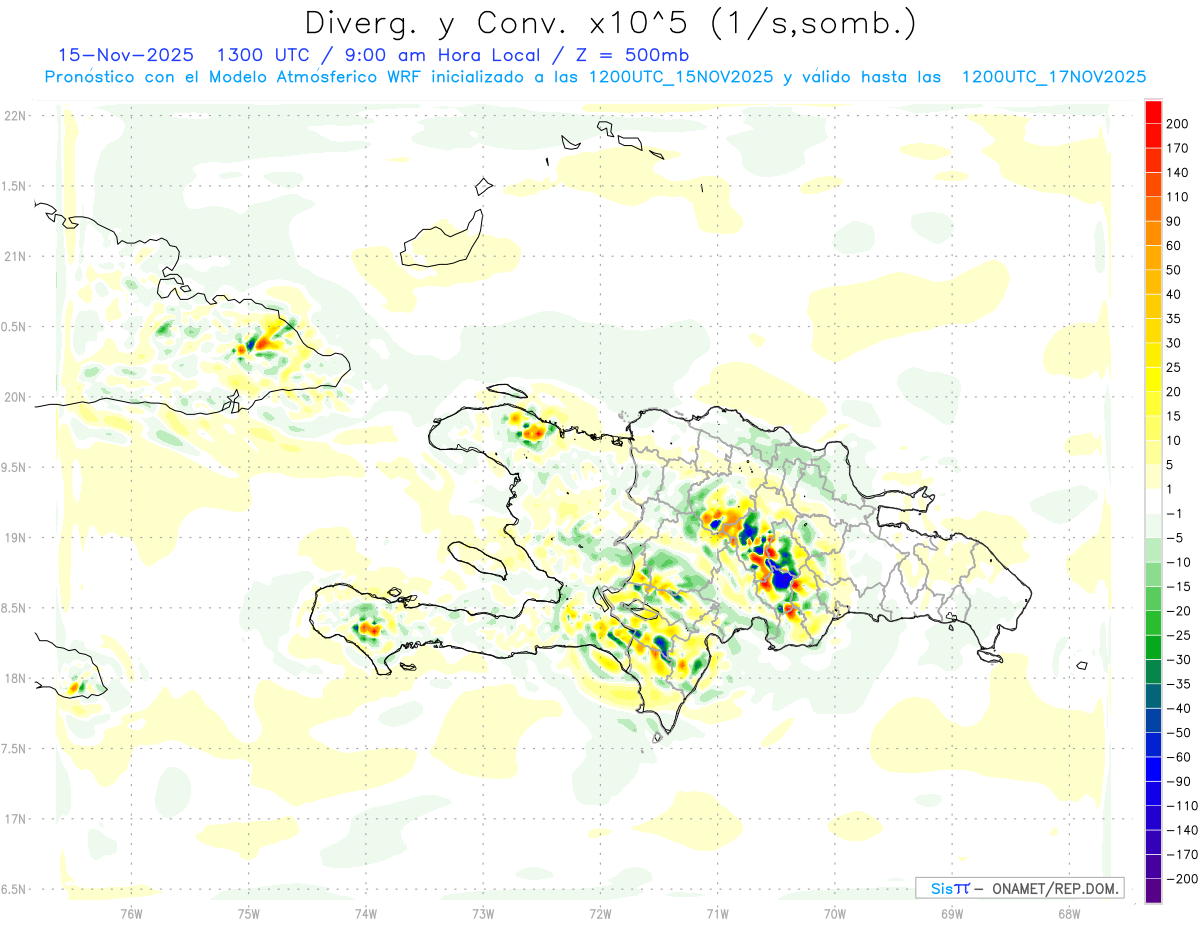Screen dimensions: 1200x927
Task: Click the dark purple swatch ending the color scale
Action: pyautogui.click(x=1153, y=891)
